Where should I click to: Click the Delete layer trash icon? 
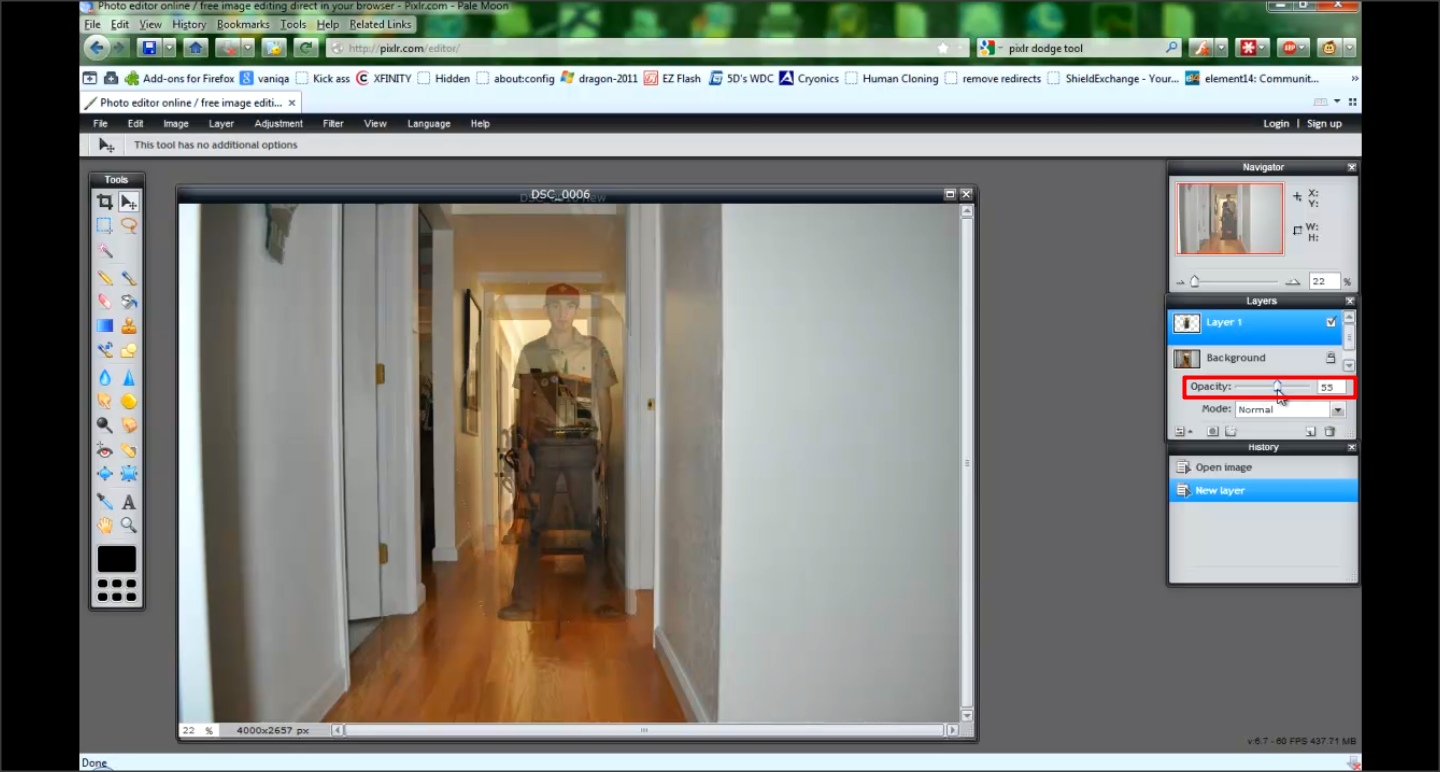(x=1330, y=432)
